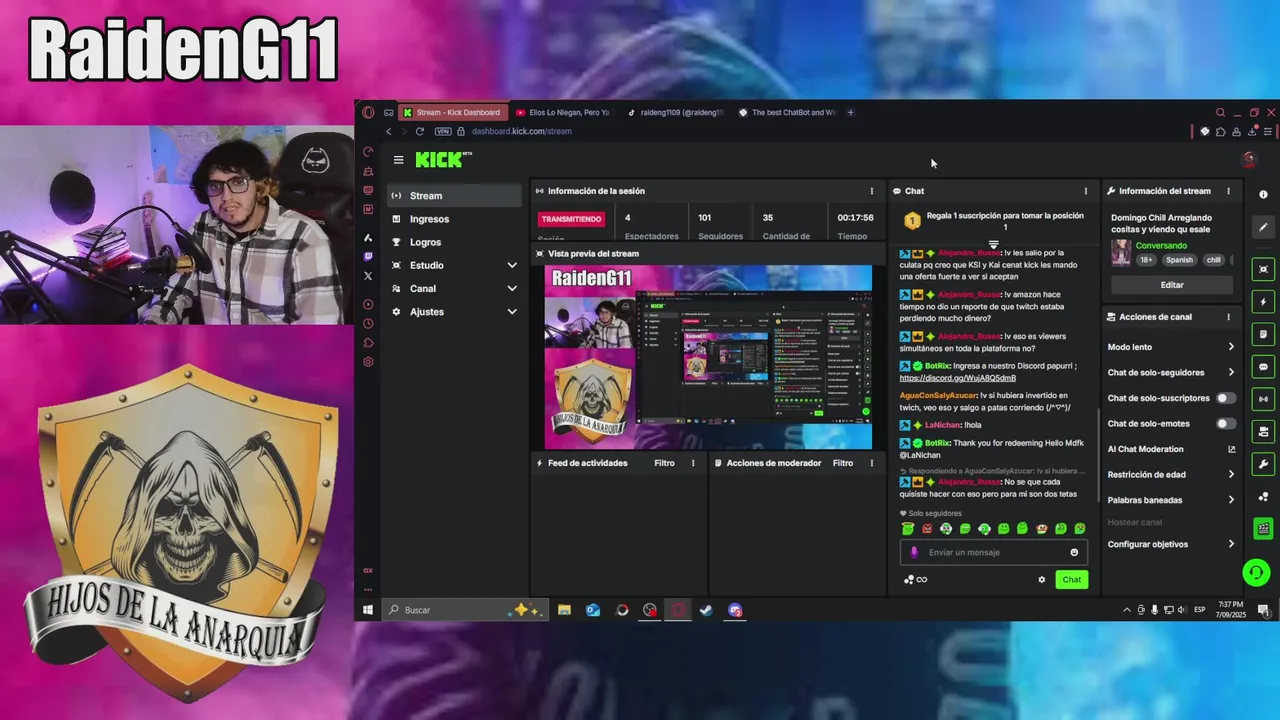
Task: Click the browser reload button
Action: [420, 131]
